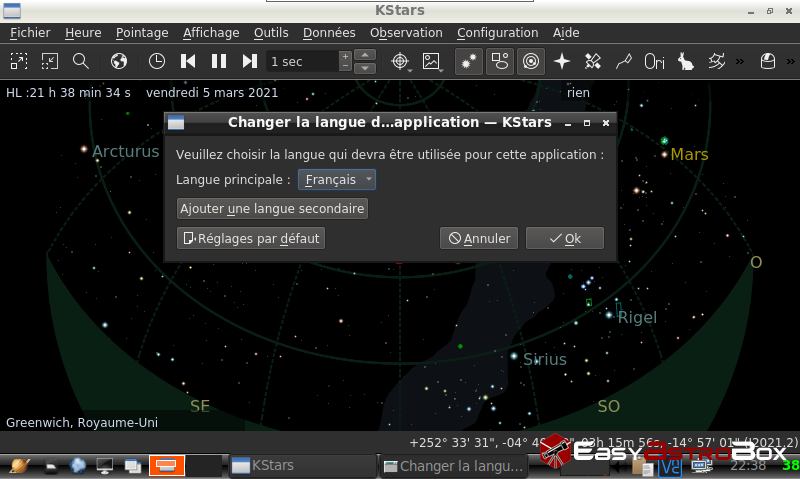Toggle the stars display button
The width and height of the screenshot is (800, 479).
coord(468,61)
